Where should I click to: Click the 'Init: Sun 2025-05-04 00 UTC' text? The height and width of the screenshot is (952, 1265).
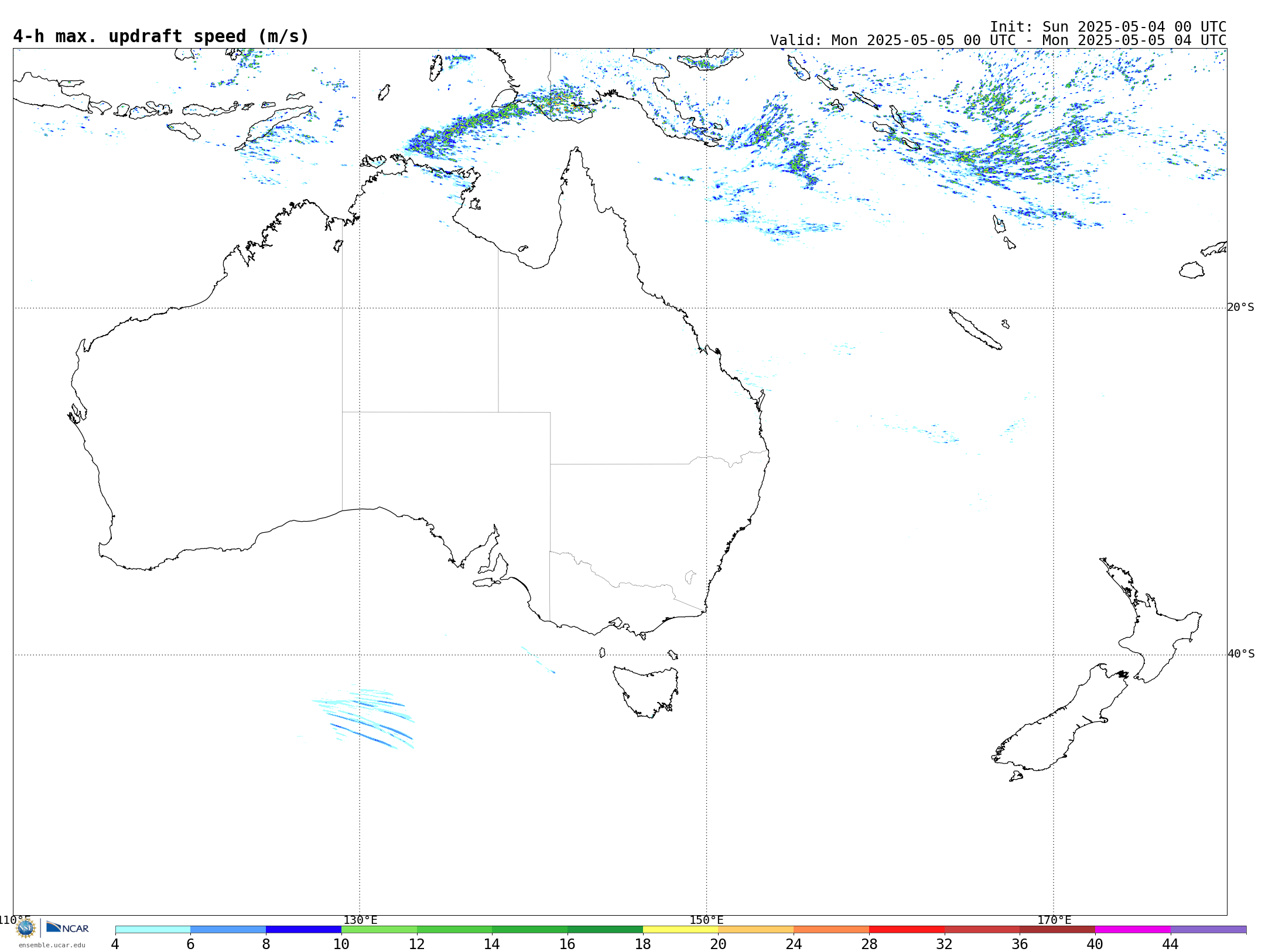1108,26
